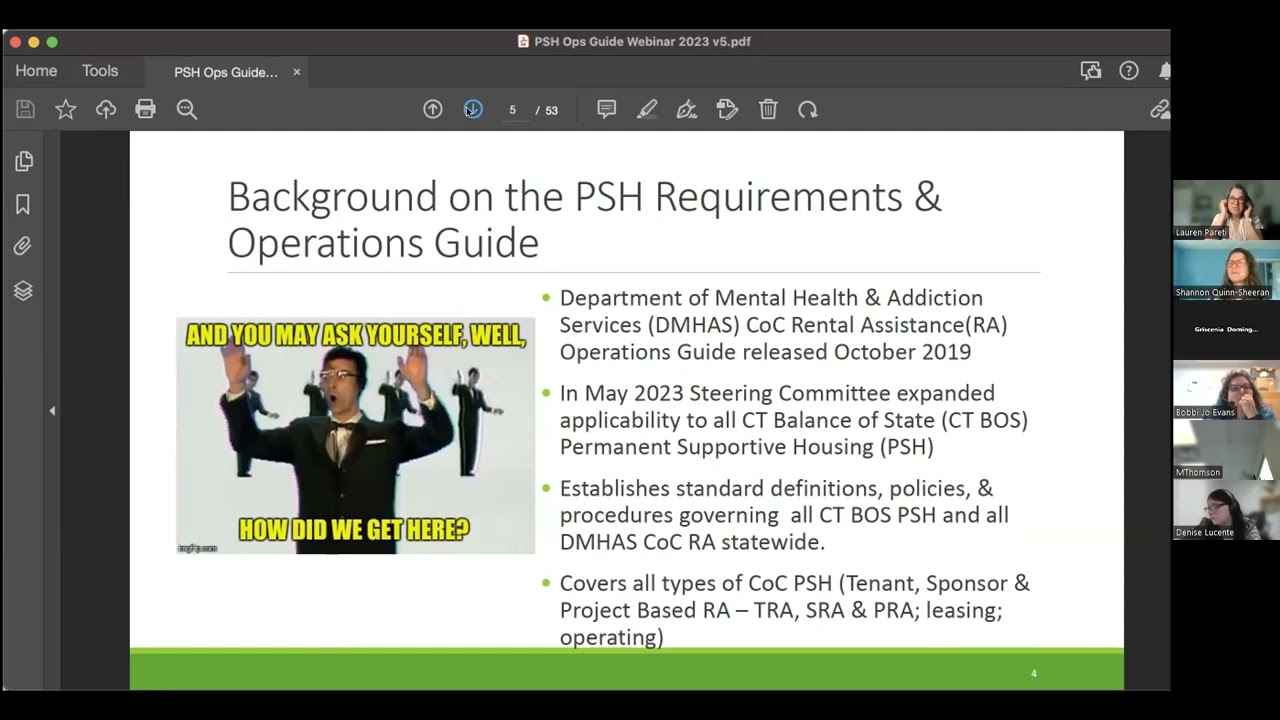The image size is (1280, 720).
Task: Click the bullet 'Covers all types of CoC PSH'
Action: coord(794,610)
